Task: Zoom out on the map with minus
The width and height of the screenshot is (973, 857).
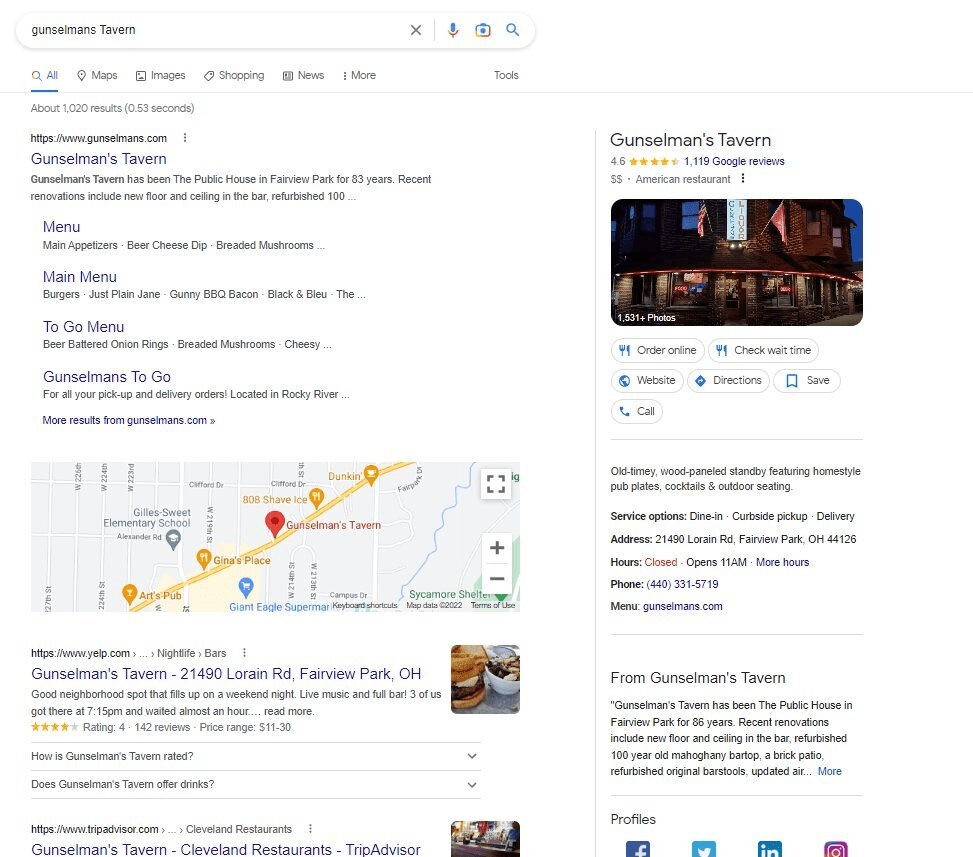Action: pyautogui.click(x=496, y=578)
